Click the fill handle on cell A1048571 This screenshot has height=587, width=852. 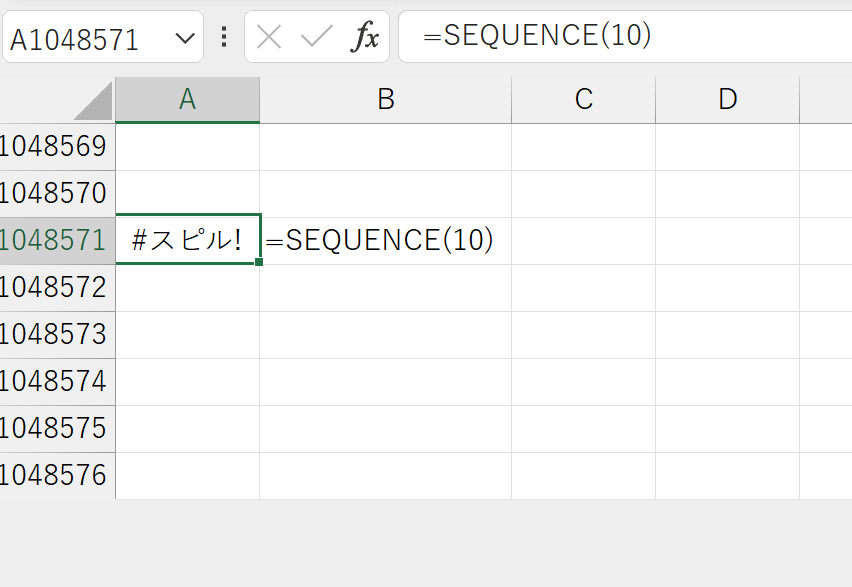259,262
